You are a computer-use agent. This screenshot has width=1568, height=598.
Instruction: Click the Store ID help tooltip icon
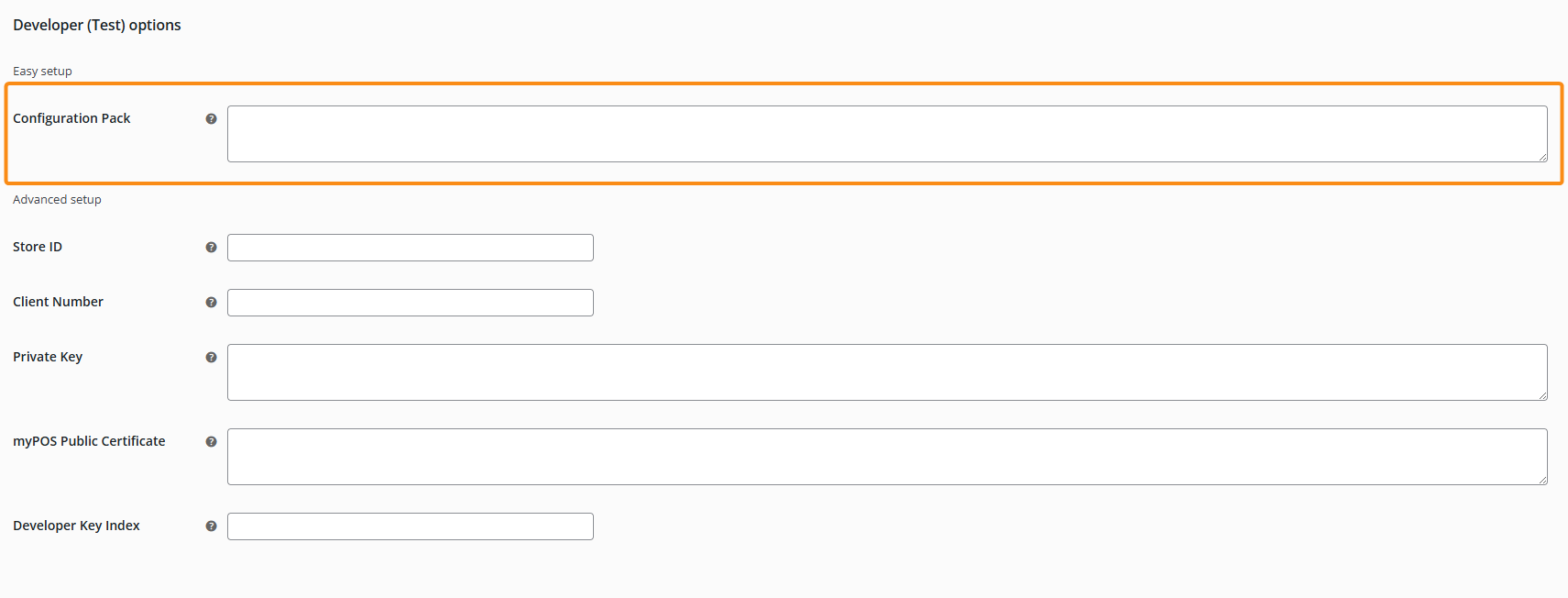[211, 248]
